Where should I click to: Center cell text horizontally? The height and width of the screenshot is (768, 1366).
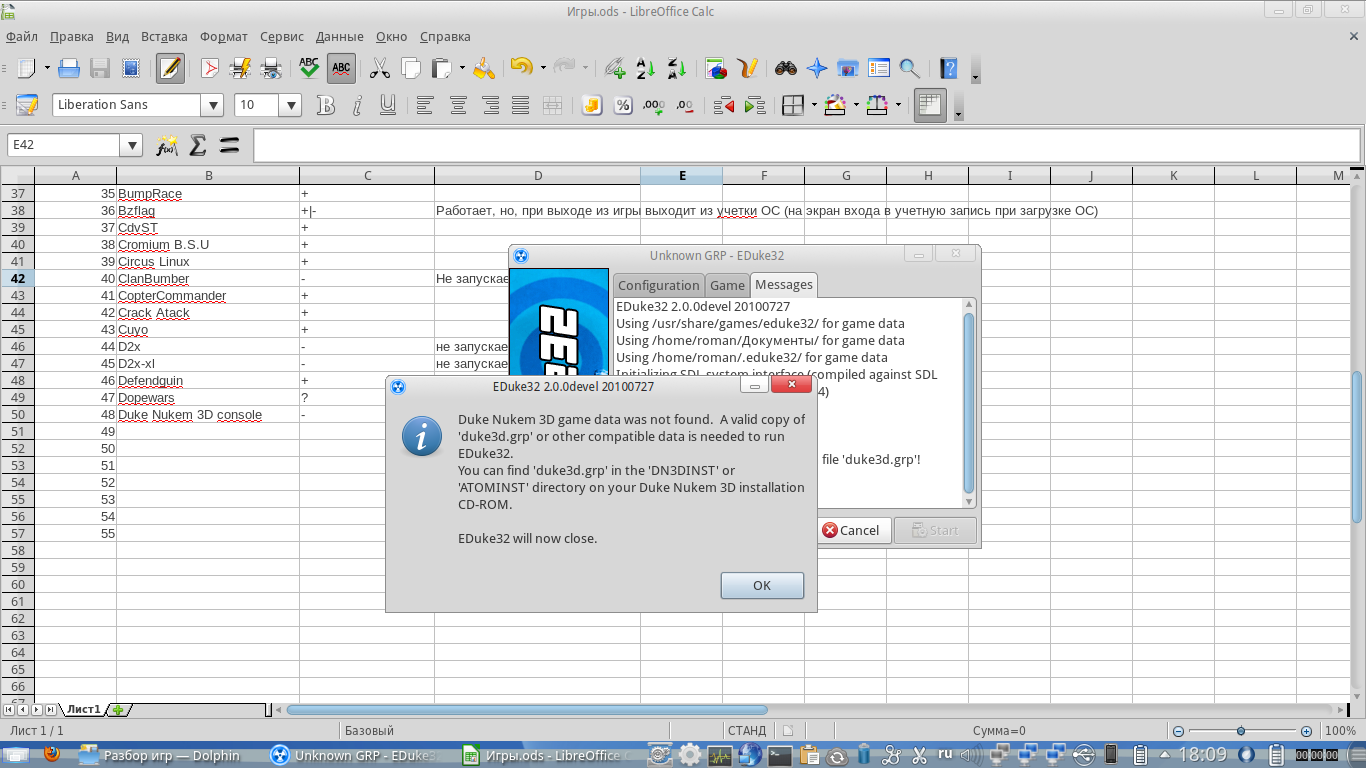click(458, 105)
